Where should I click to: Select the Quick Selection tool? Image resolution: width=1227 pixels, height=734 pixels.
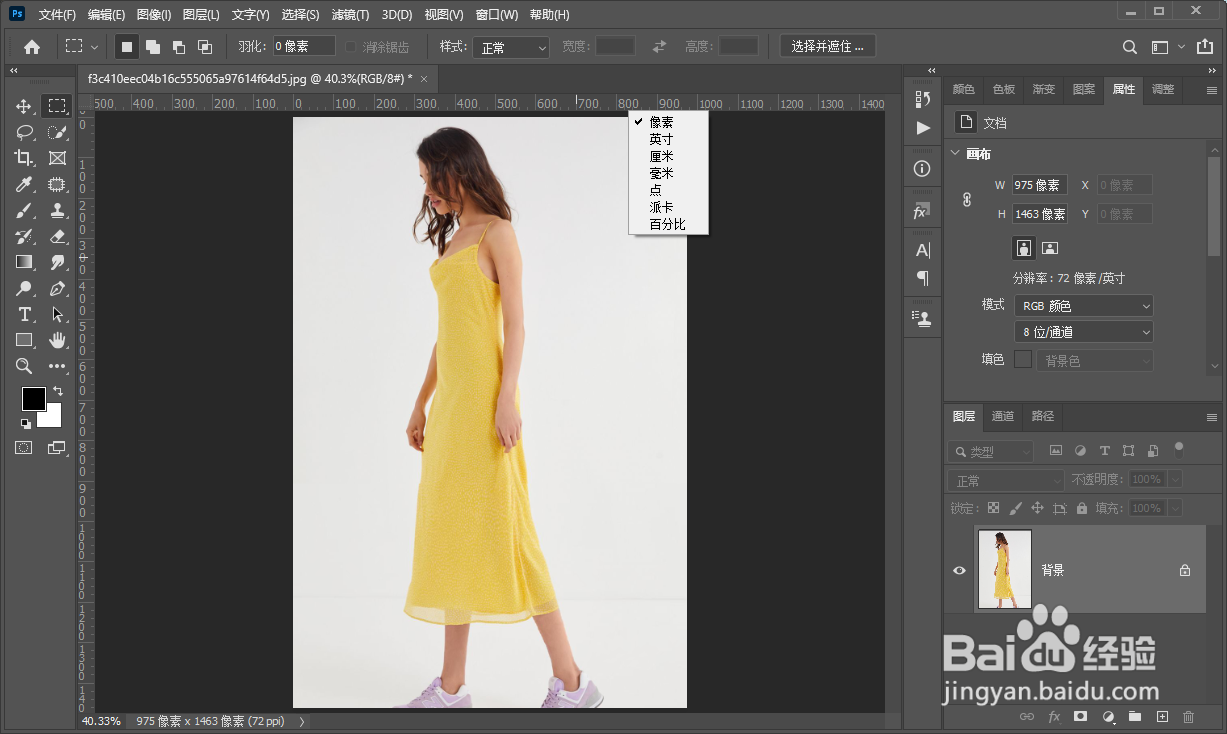click(57, 132)
